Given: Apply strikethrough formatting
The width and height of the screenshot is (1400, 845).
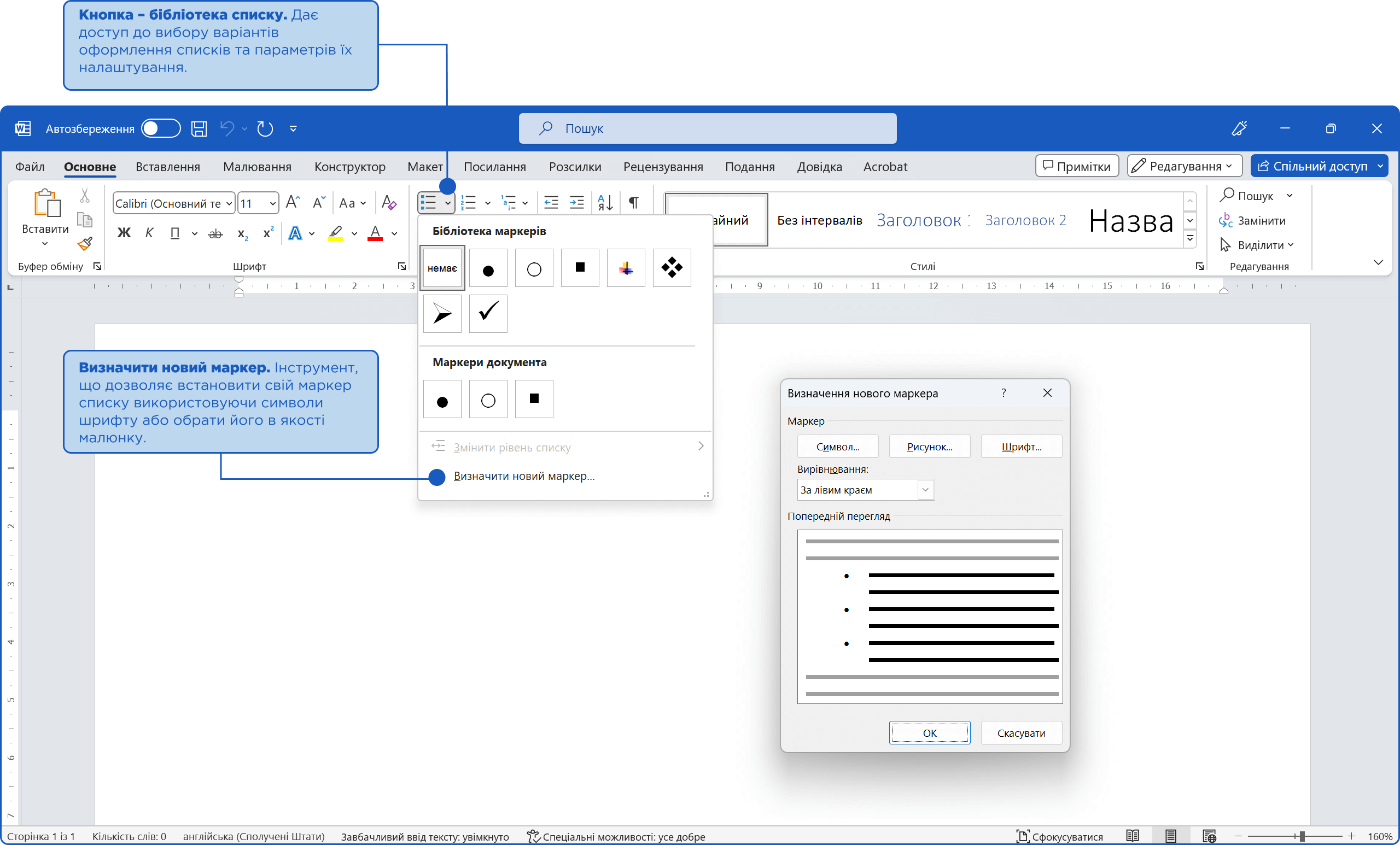Looking at the screenshot, I should point(215,233).
